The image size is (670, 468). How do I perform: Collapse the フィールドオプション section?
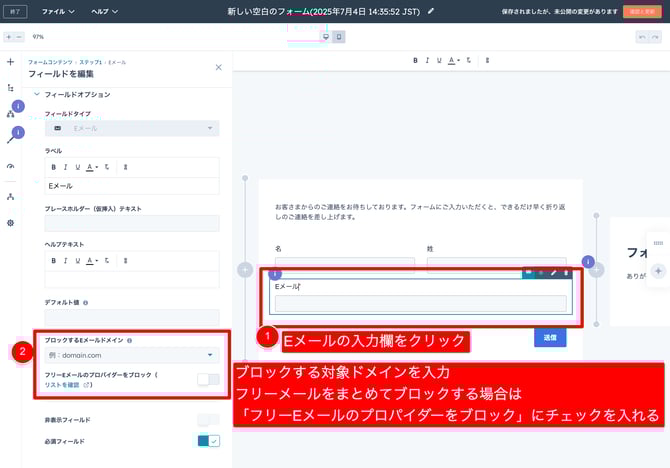click(x=37, y=94)
